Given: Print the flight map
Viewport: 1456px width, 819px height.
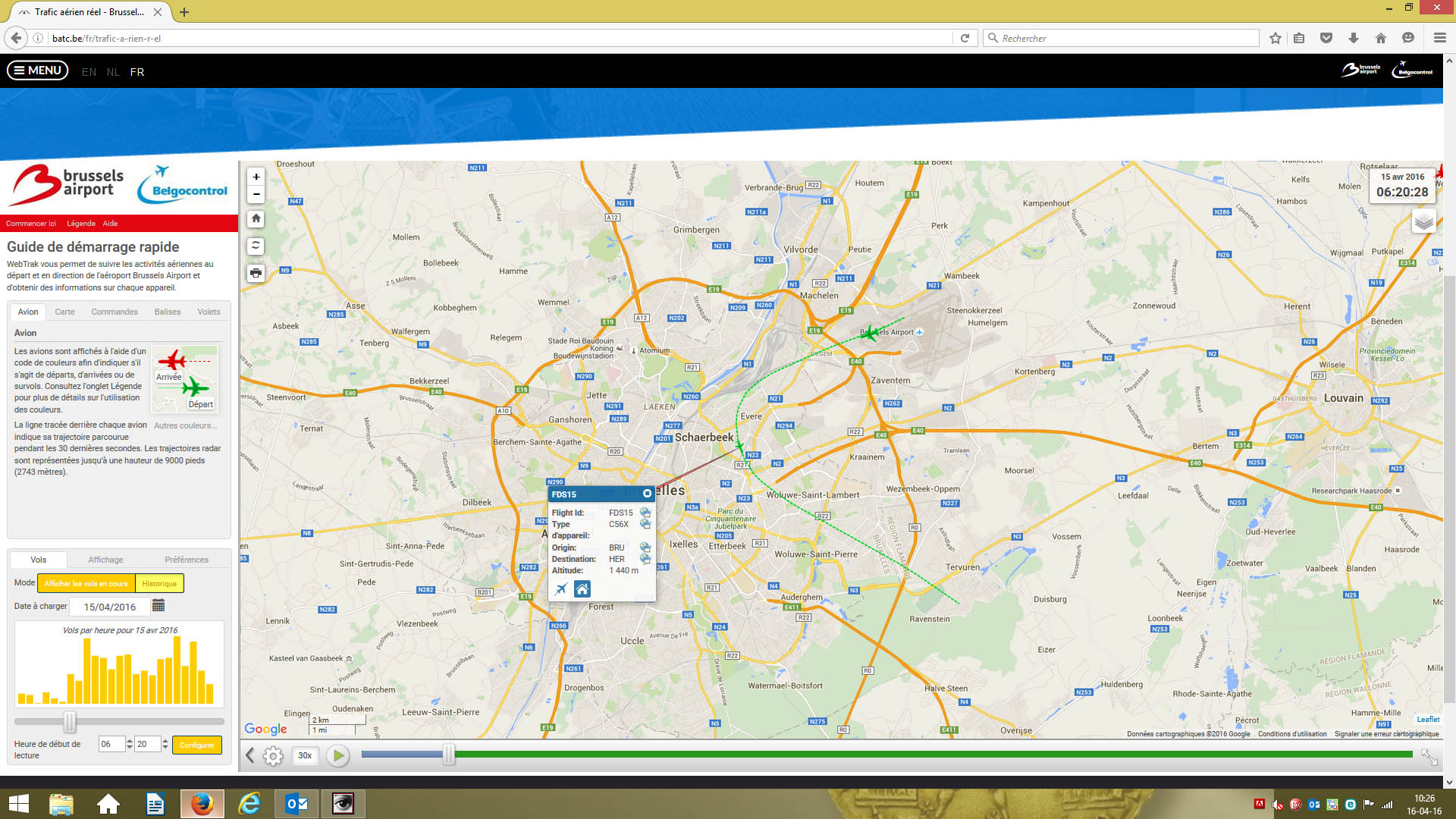Looking at the screenshot, I should (256, 273).
